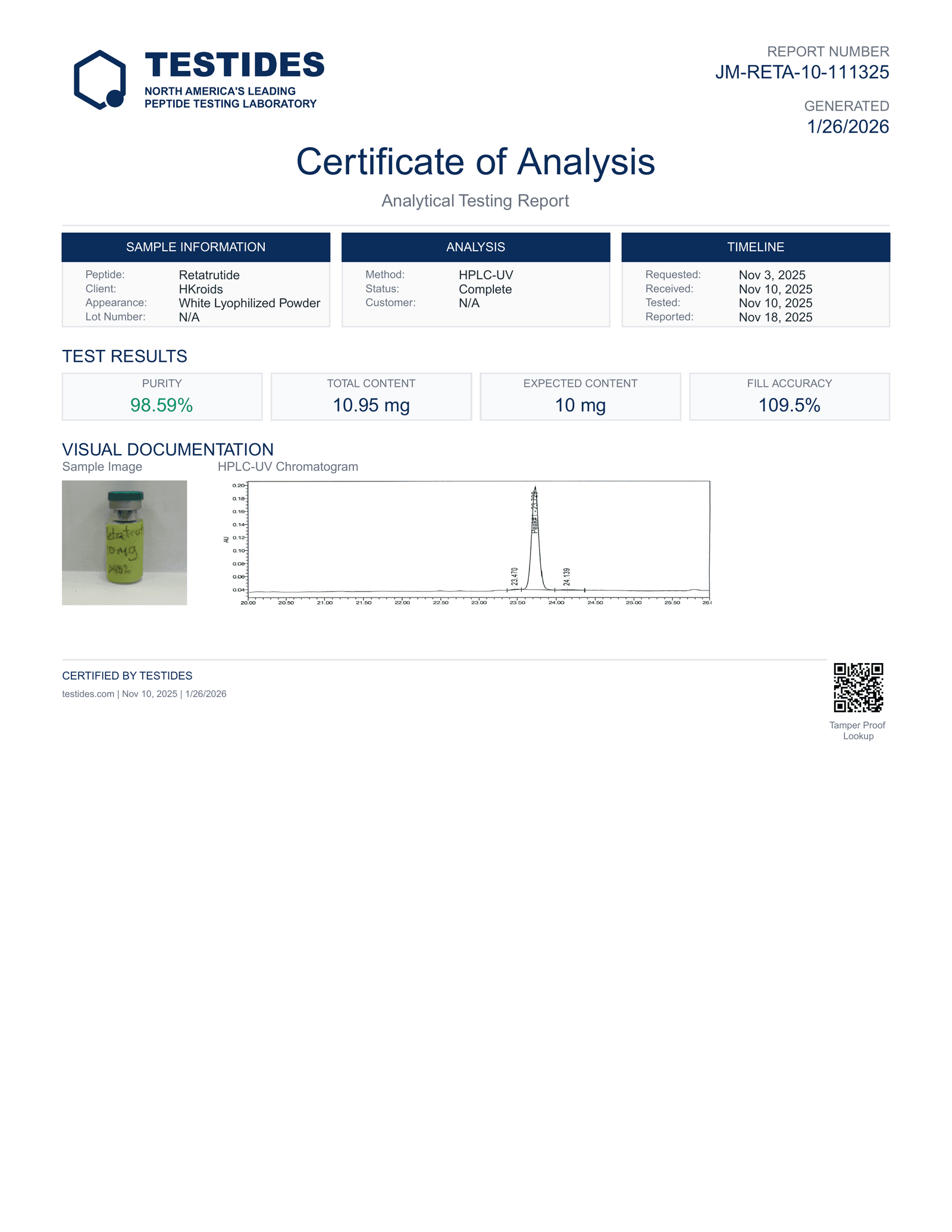Select the TIMELINE section header
The width and height of the screenshot is (952, 1232).
point(755,247)
